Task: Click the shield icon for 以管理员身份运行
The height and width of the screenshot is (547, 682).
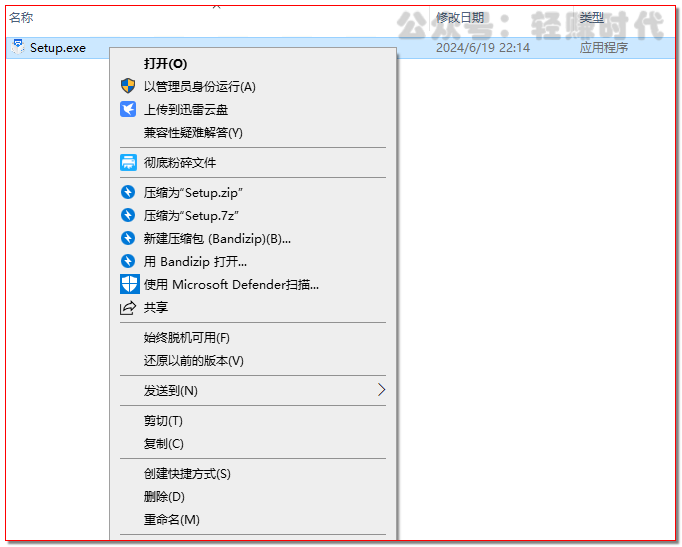Action: [128, 87]
